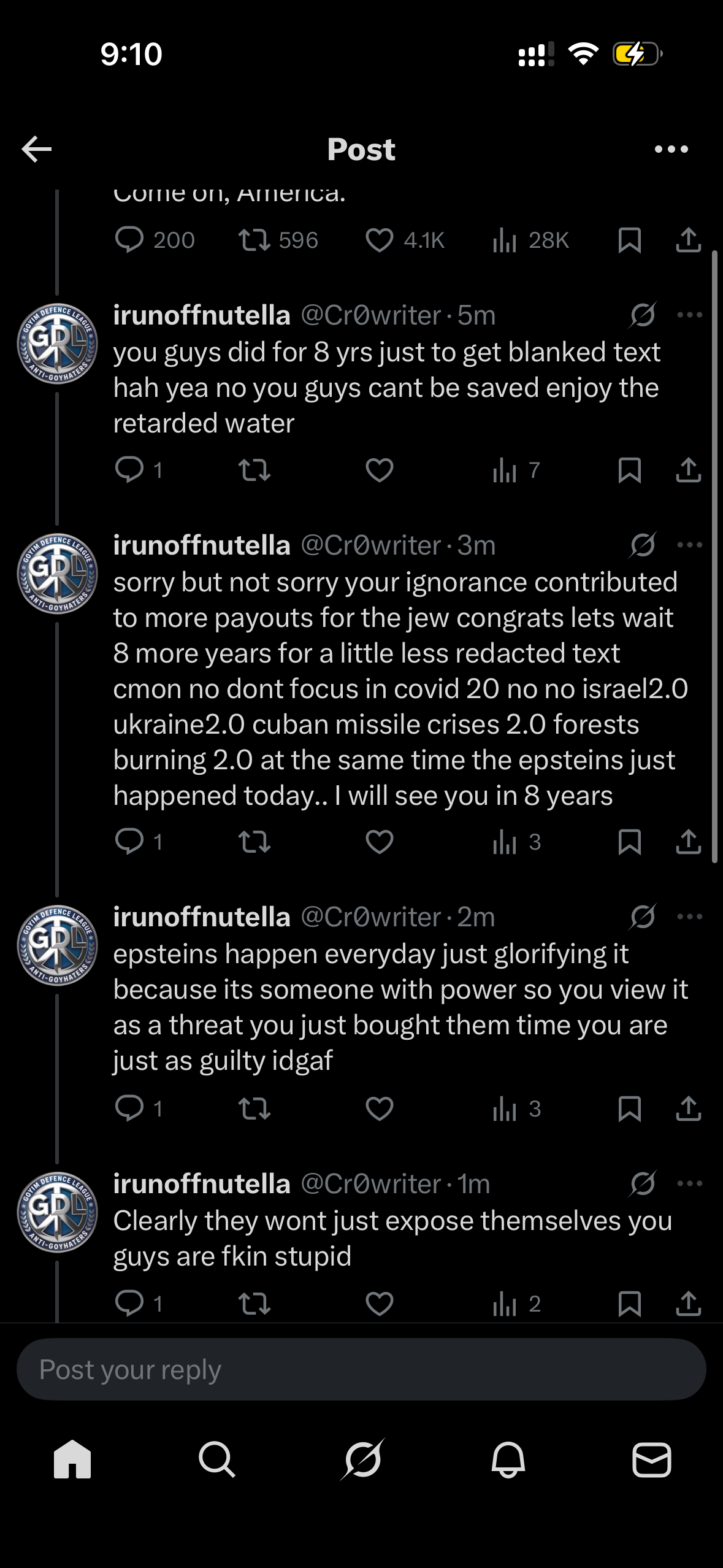Open the Search tab in bottom navigation
Screen dimensions: 723x1568
(x=216, y=1459)
